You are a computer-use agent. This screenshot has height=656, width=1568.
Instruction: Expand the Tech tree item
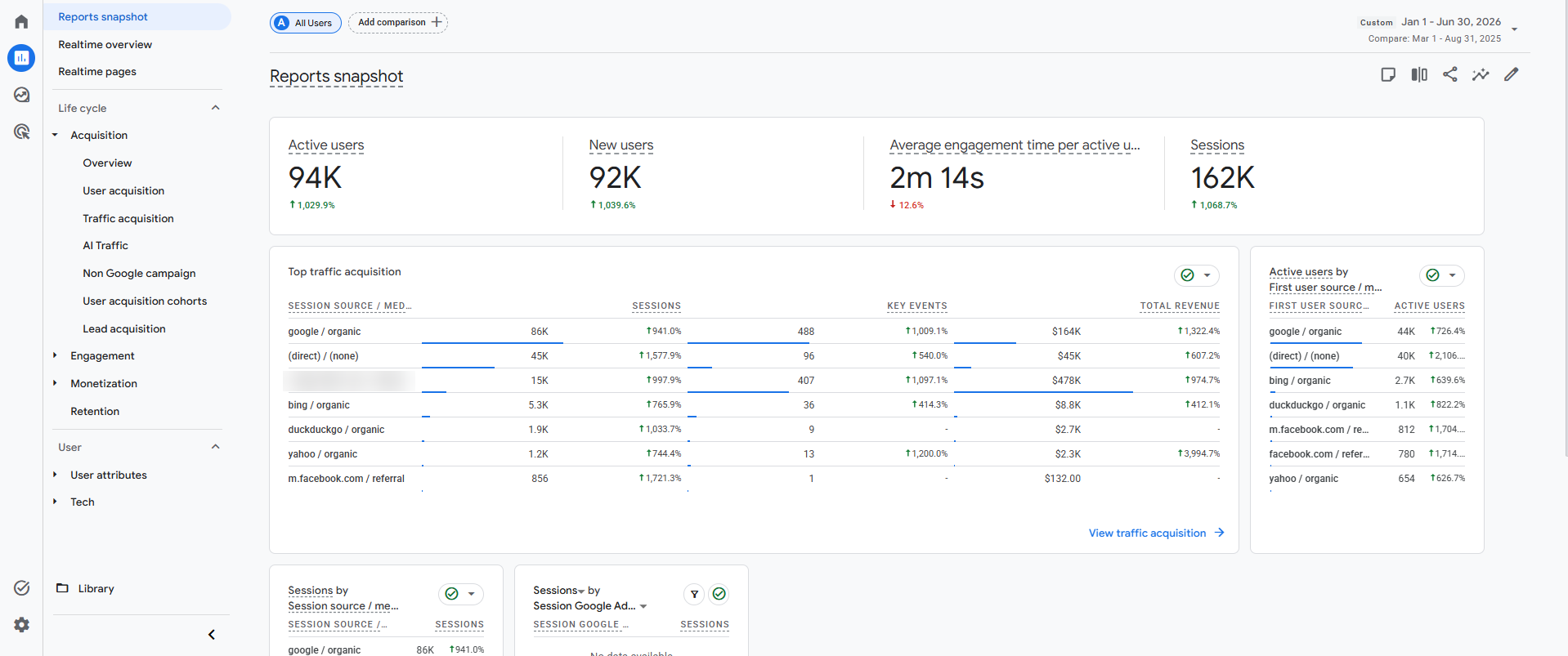pyautogui.click(x=55, y=502)
